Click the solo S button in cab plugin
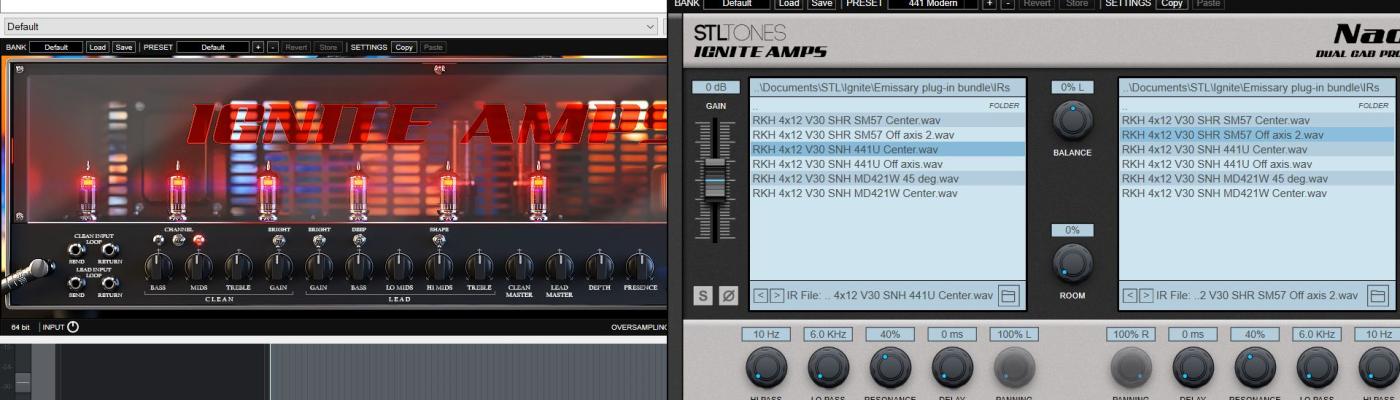The height and width of the screenshot is (400, 1400). tap(704, 295)
